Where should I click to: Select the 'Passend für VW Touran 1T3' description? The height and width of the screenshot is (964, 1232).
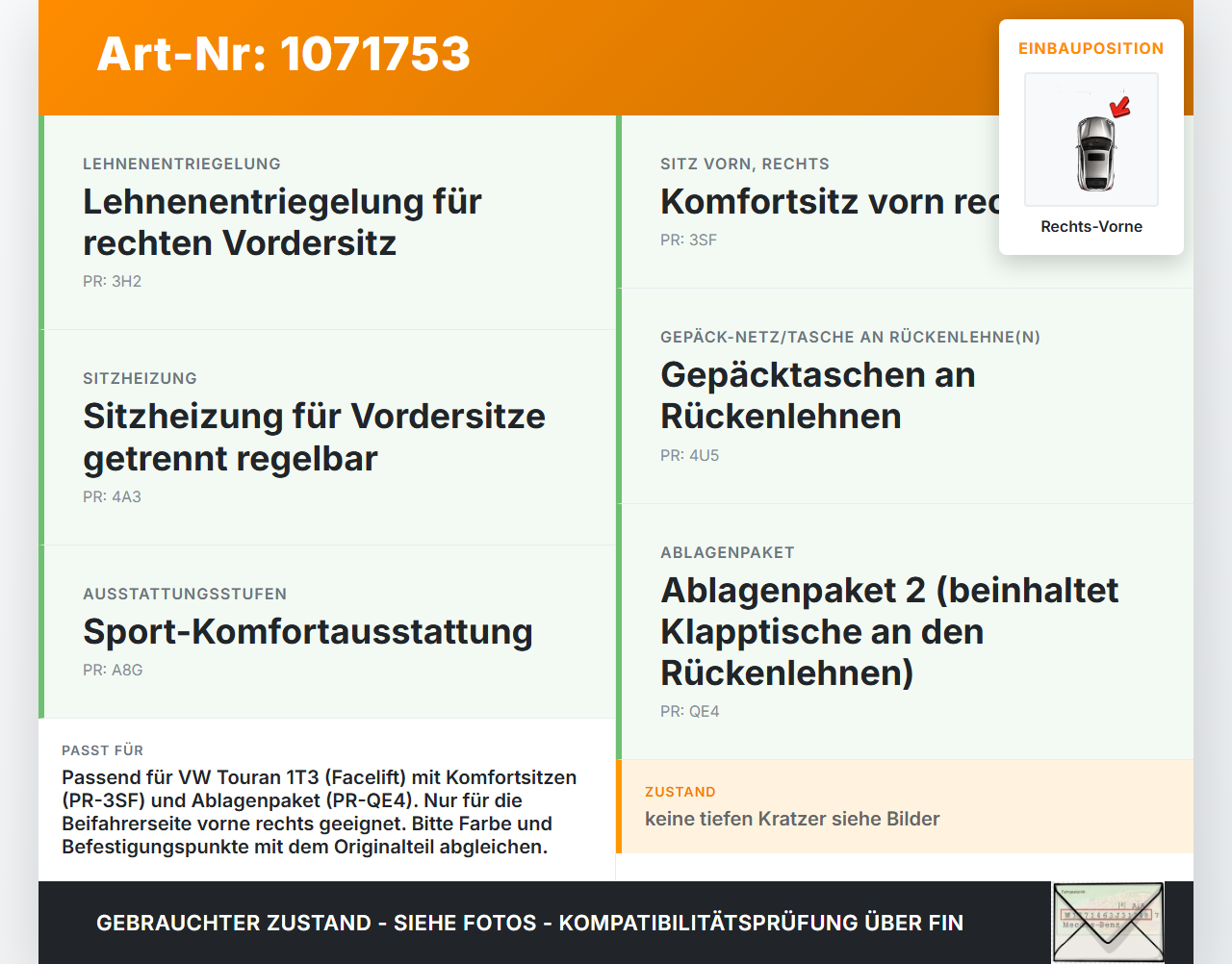tap(320, 812)
